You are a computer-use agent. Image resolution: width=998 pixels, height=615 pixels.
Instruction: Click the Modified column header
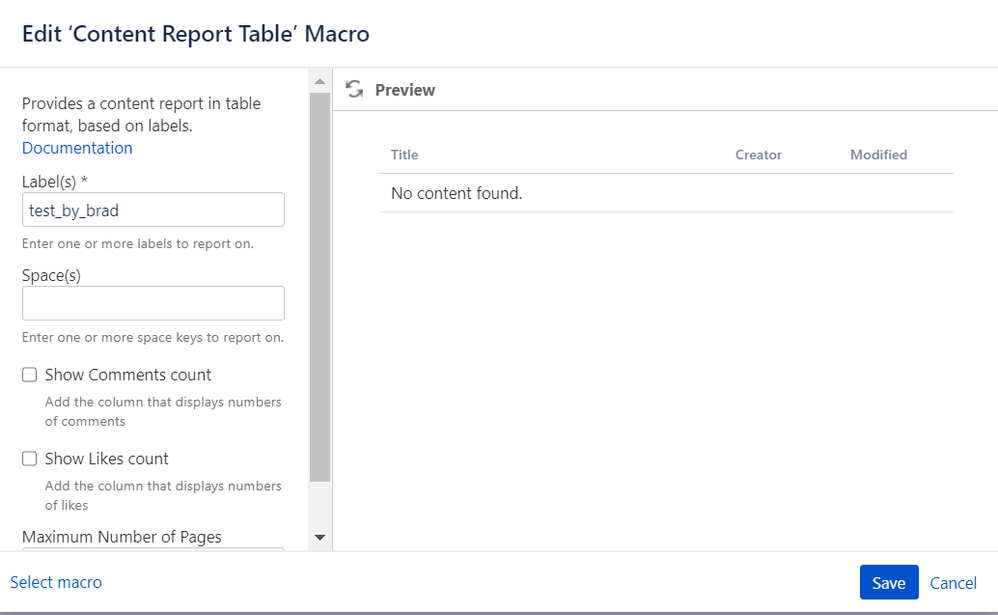pos(878,155)
